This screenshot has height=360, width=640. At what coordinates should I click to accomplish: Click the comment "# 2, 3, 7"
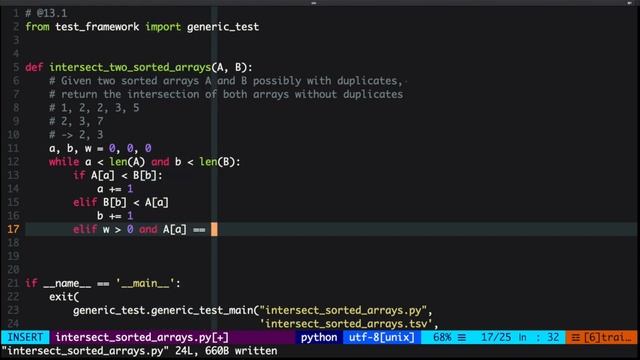click(76, 121)
